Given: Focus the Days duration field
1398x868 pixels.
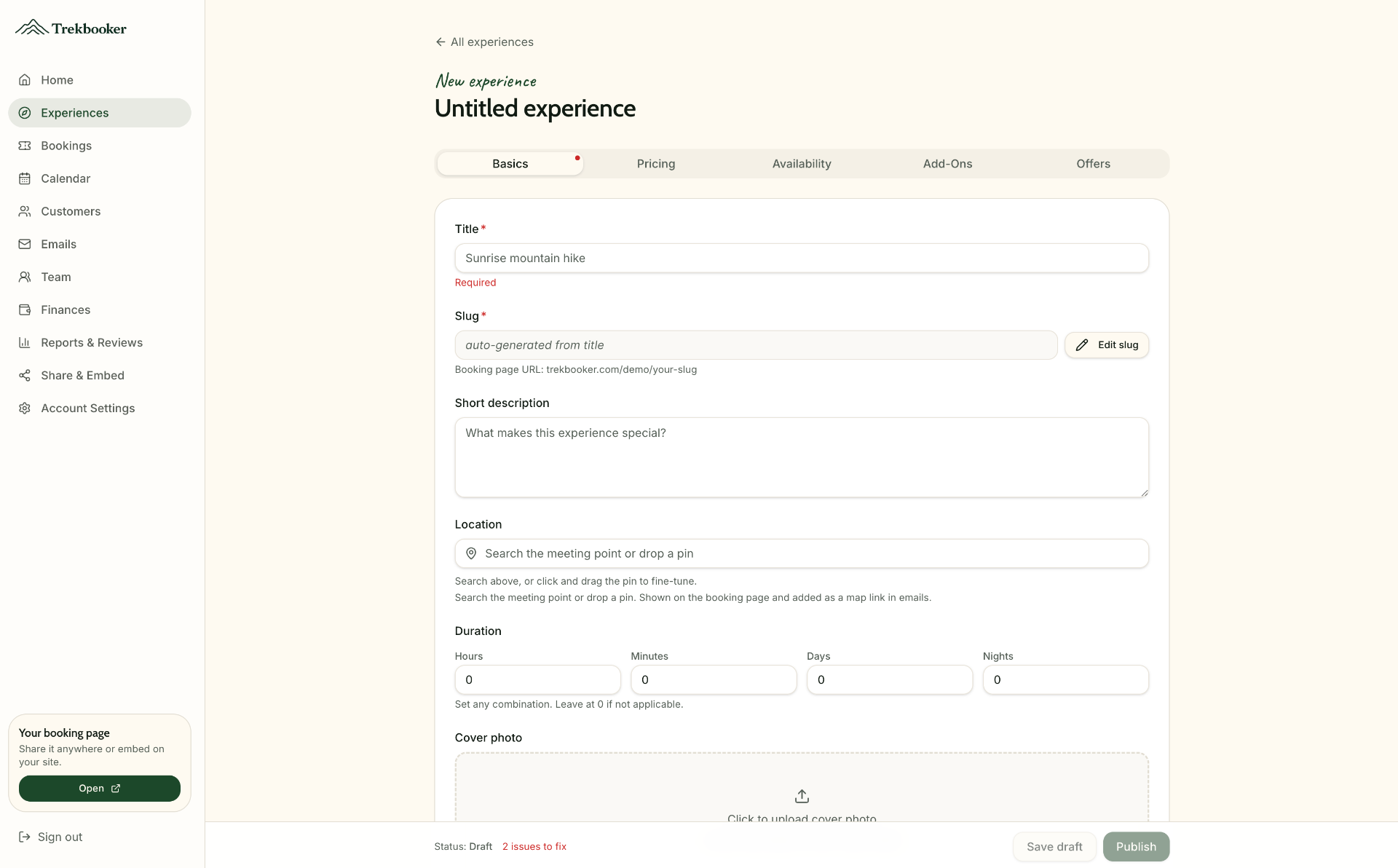Looking at the screenshot, I should click(x=890, y=679).
